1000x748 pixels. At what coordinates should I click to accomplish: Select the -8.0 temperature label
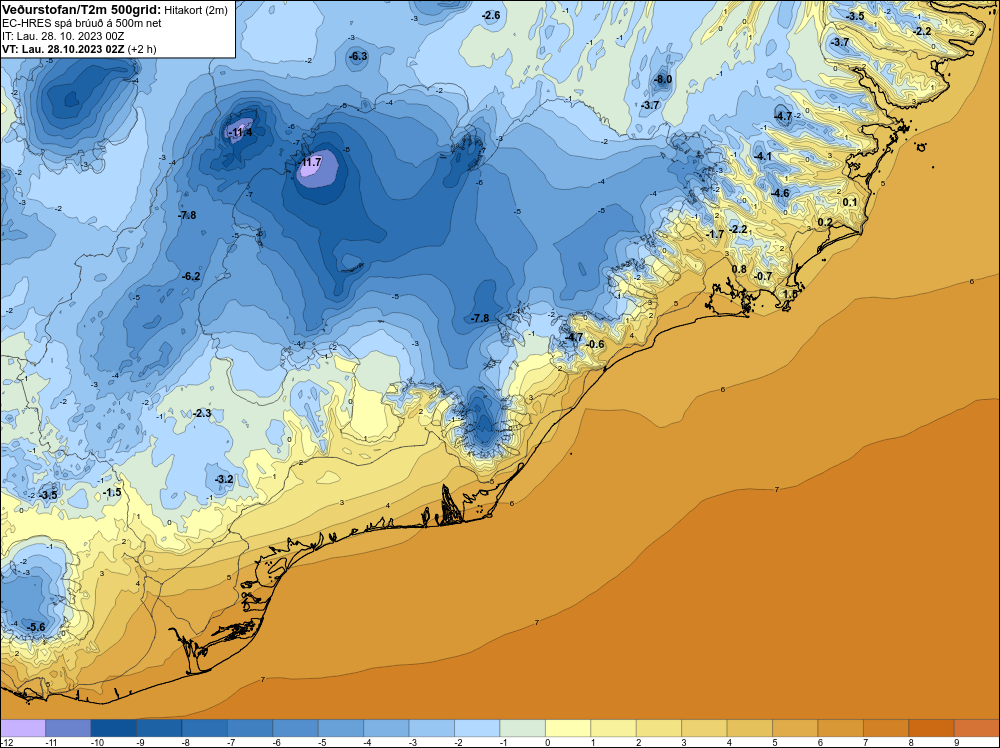click(663, 79)
